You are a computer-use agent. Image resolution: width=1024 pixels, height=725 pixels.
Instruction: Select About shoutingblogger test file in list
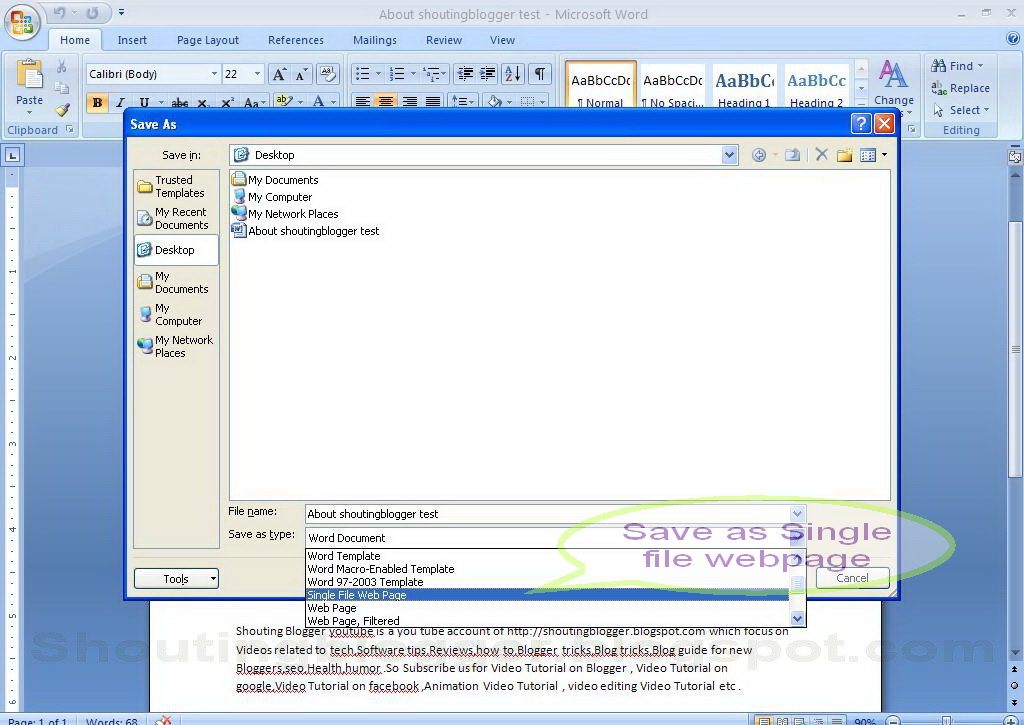point(306,231)
